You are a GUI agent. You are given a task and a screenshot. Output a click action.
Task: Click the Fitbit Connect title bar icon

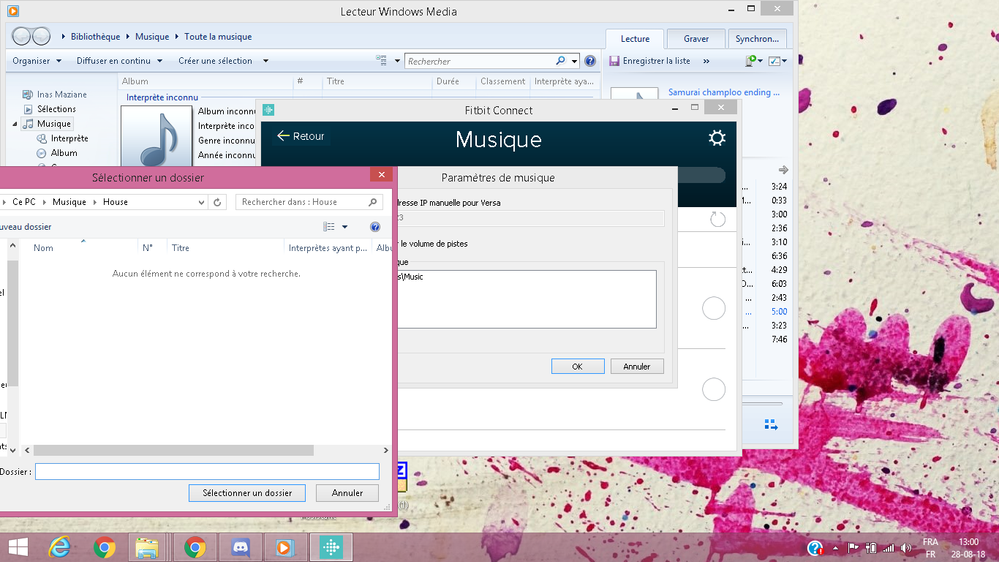(269, 110)
